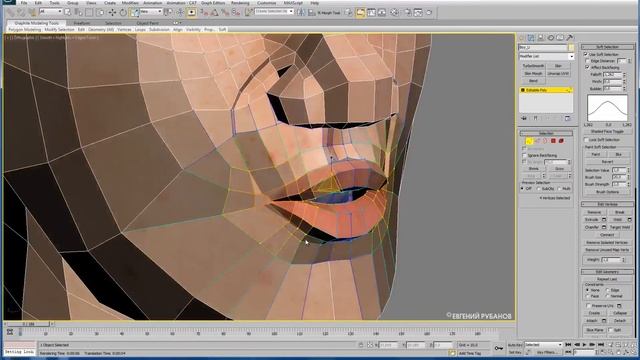Select the Move tool in main toolbar
This screenshot has width=640, height=360.
(x=112, y=12)
